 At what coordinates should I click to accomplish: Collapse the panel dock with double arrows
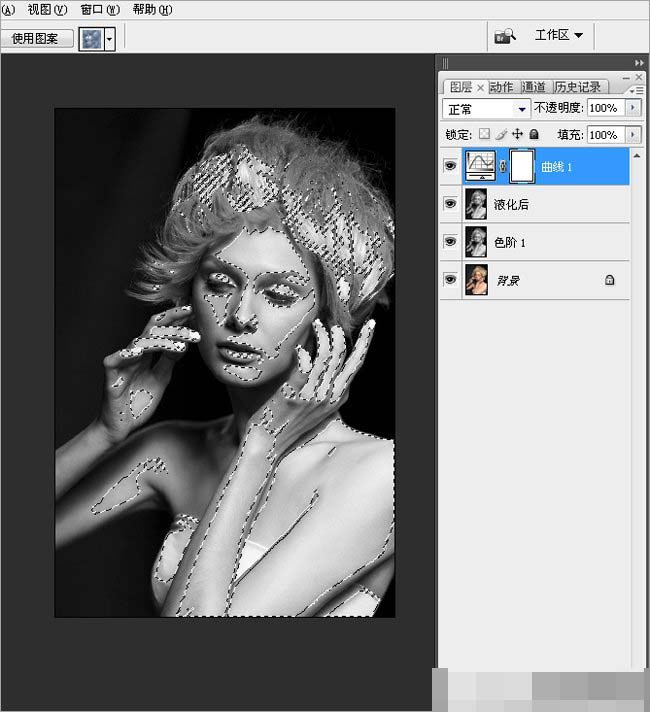pyautogui.click(x=640, y=62)
